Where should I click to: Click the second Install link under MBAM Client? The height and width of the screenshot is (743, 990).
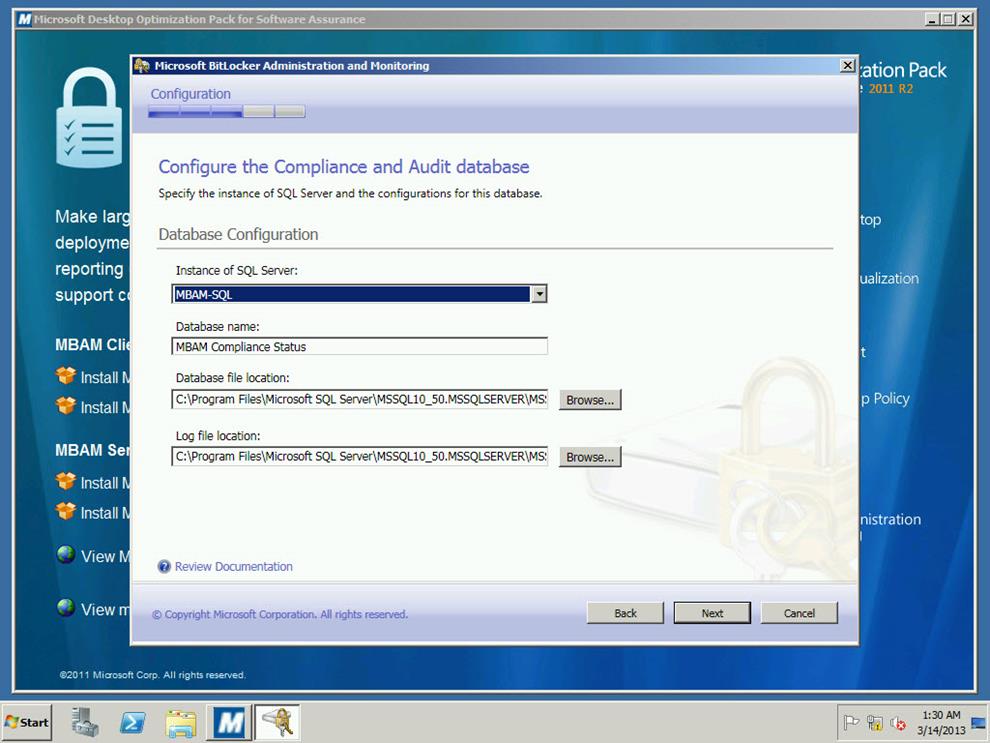point(105,408)
